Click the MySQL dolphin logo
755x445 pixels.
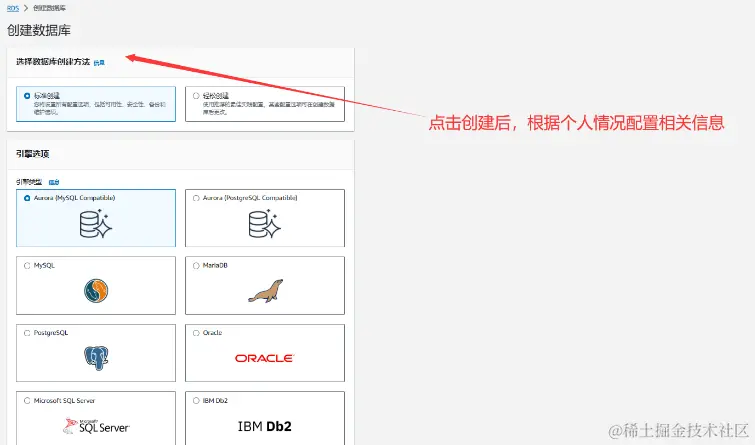coord(96,290)
